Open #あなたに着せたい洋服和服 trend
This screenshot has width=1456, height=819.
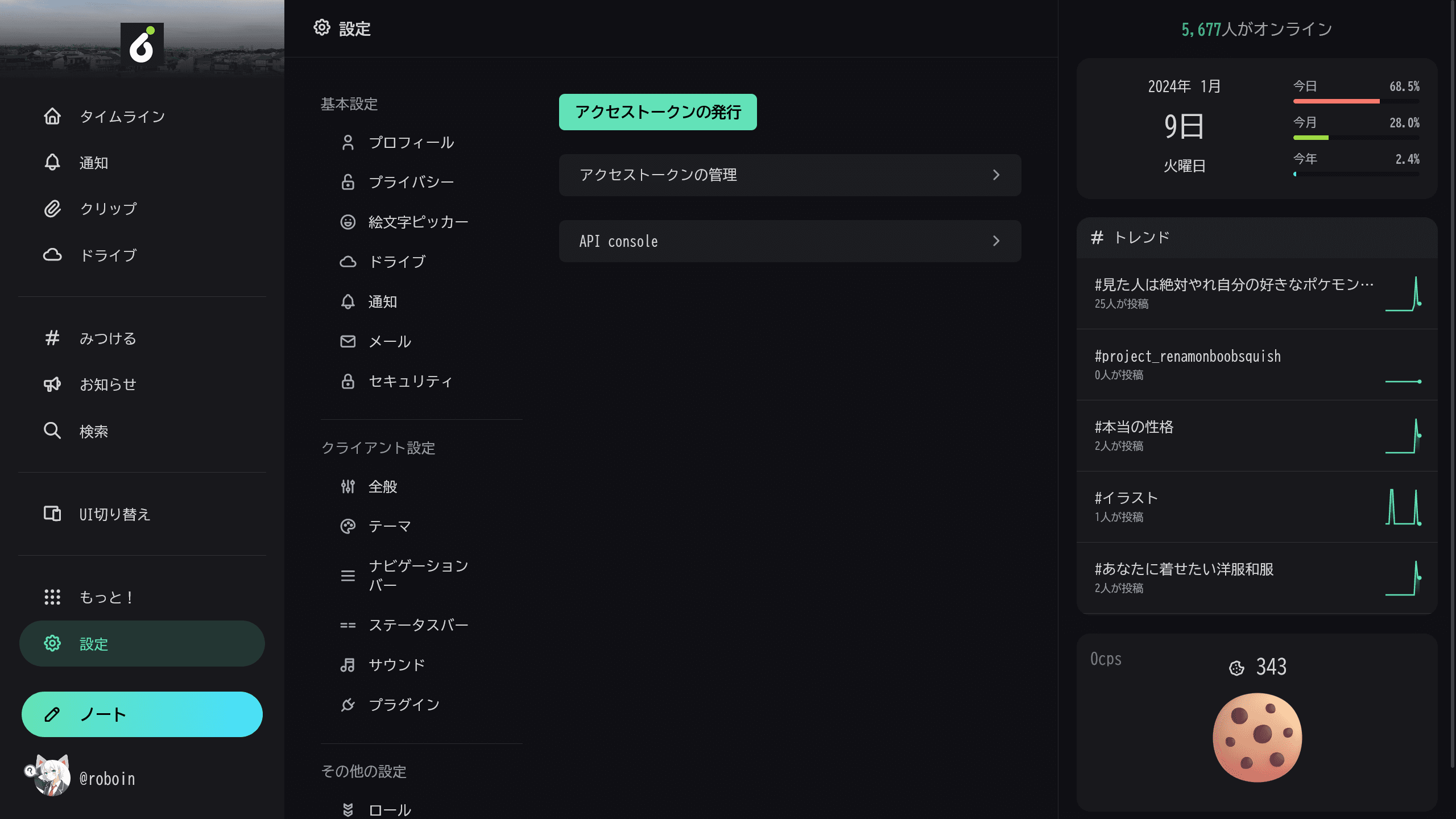(1257, 578)
